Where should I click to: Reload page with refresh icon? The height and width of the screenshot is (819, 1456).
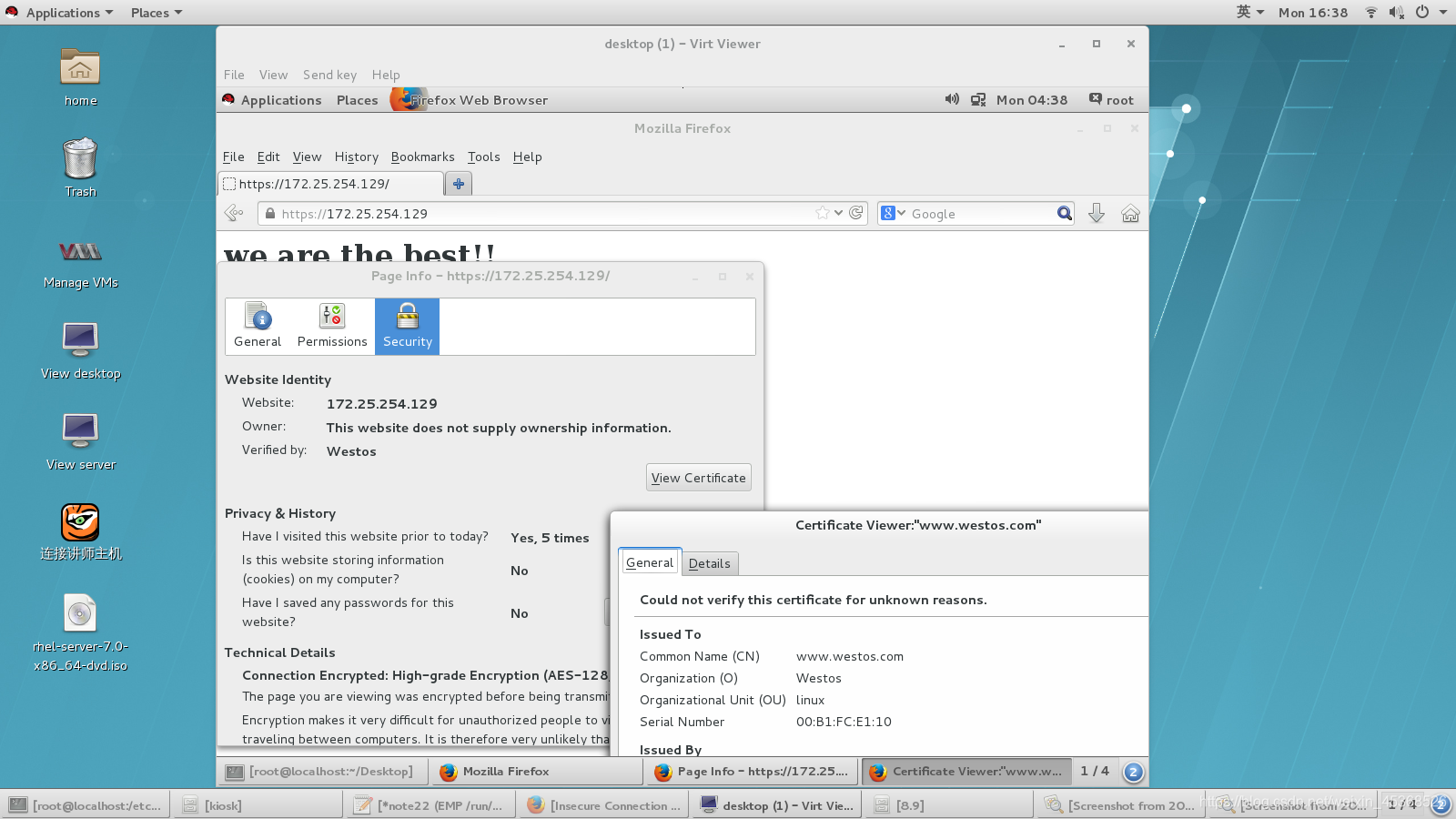tap(855, 213)
